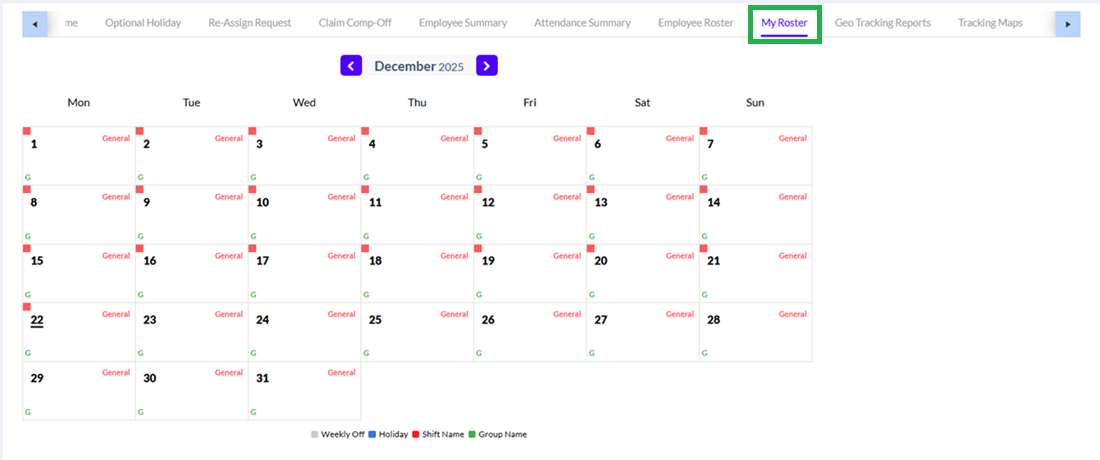Viewport: 1100px width, 460px height.
Task: Click General shift label on December 5
Action: pyautogui.click(x=567, y=139)
